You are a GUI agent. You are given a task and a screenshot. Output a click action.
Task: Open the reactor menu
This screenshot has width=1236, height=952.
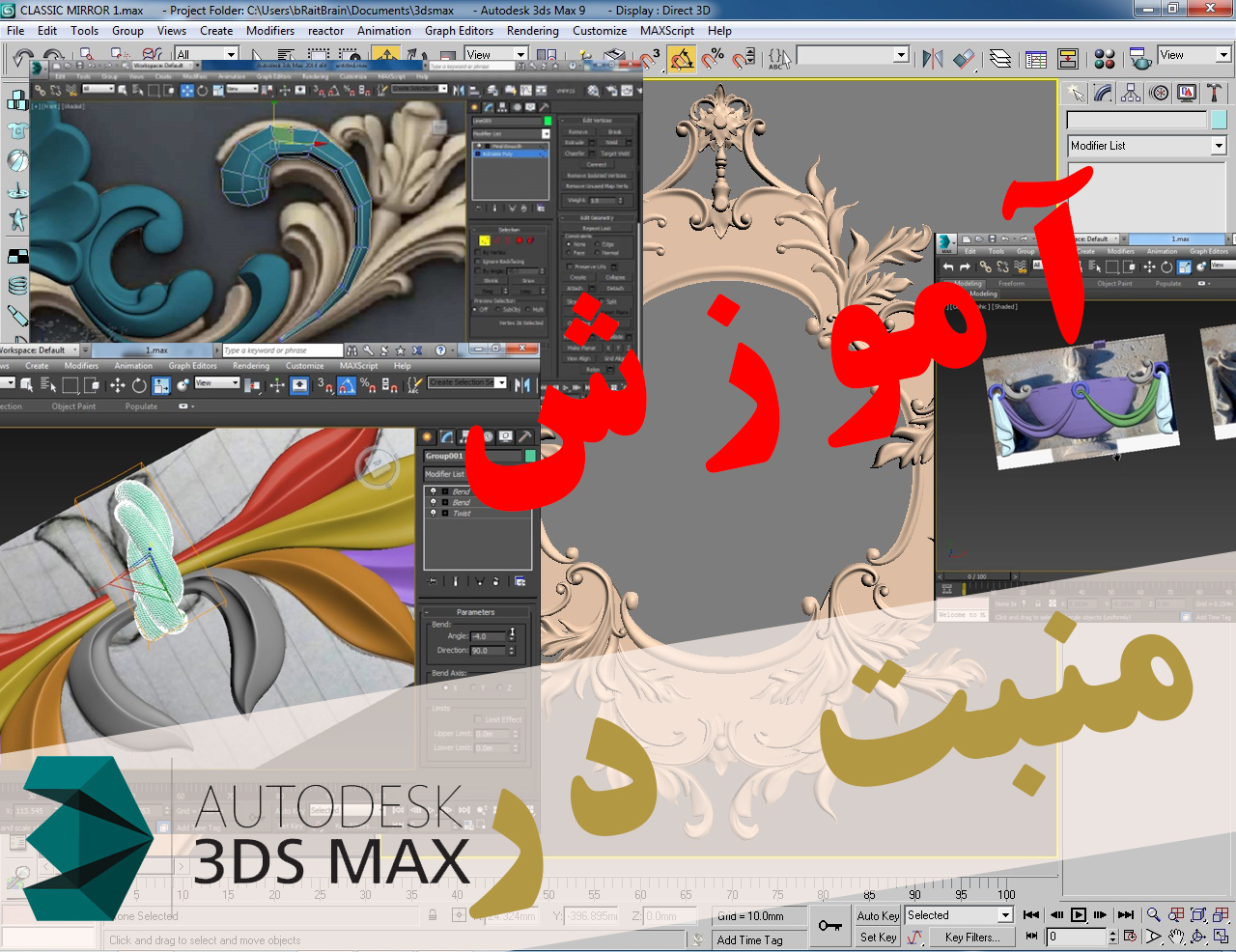[x=325, y=31]
